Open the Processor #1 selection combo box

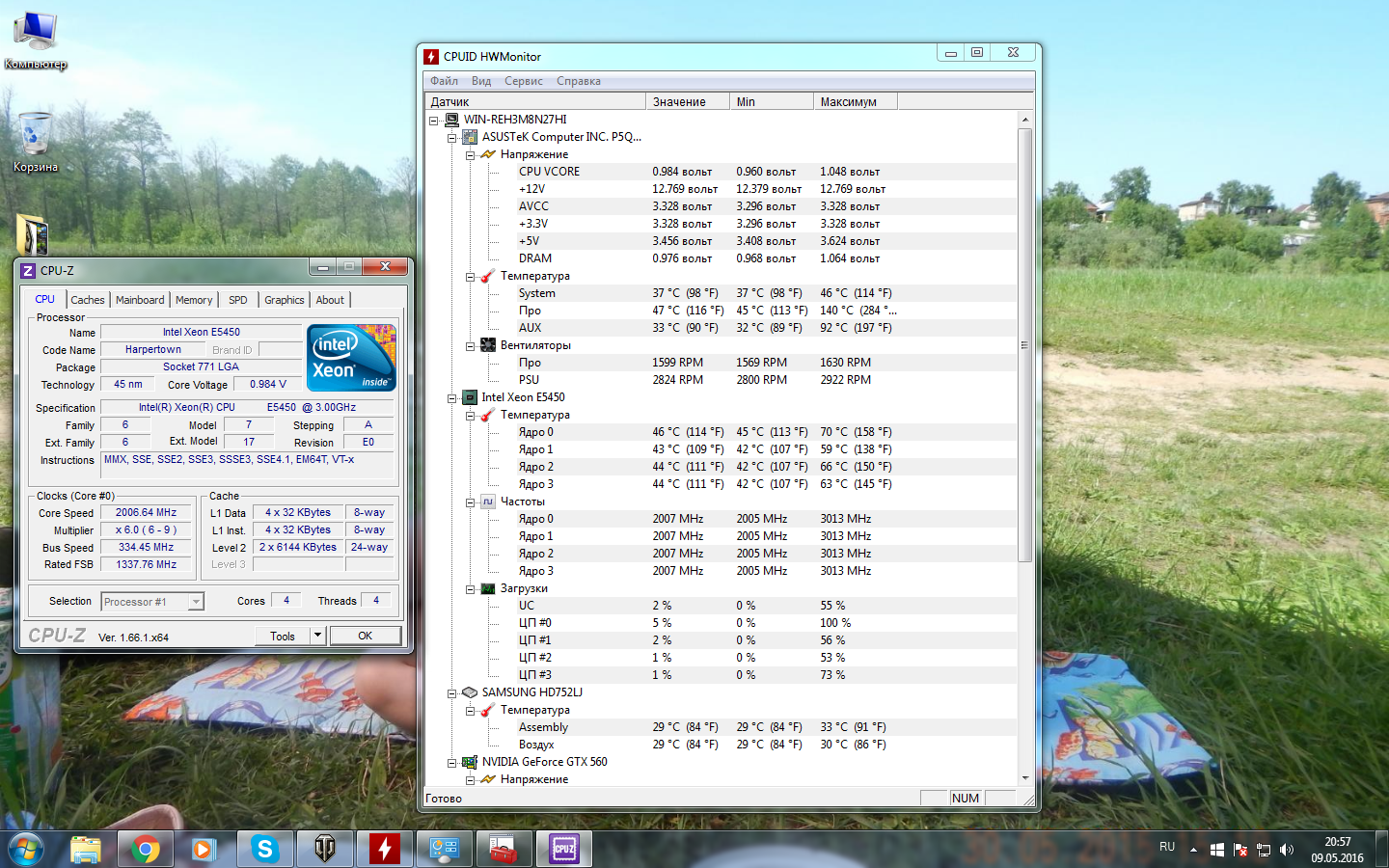click(x=152, y=602)
